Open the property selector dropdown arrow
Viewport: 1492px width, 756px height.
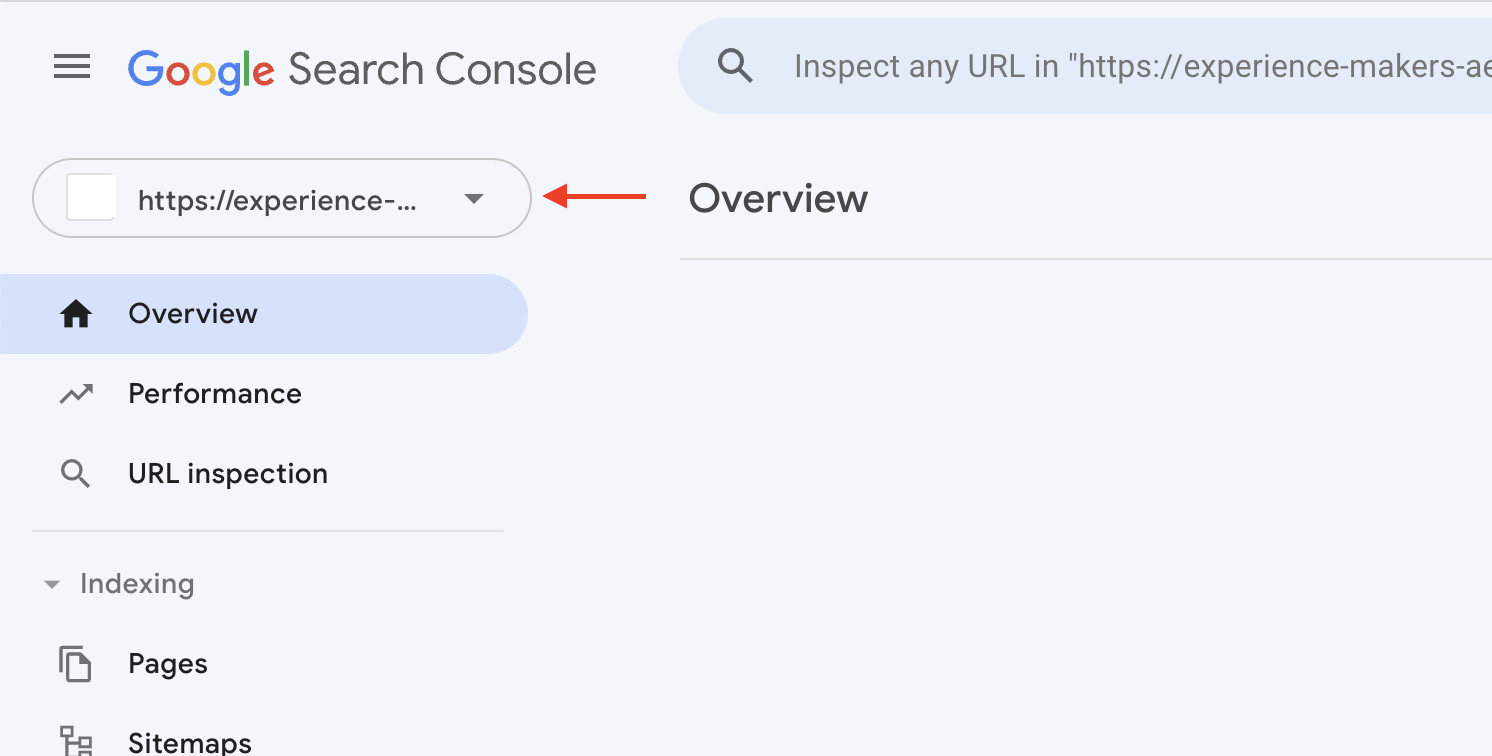tap(475, 199)
